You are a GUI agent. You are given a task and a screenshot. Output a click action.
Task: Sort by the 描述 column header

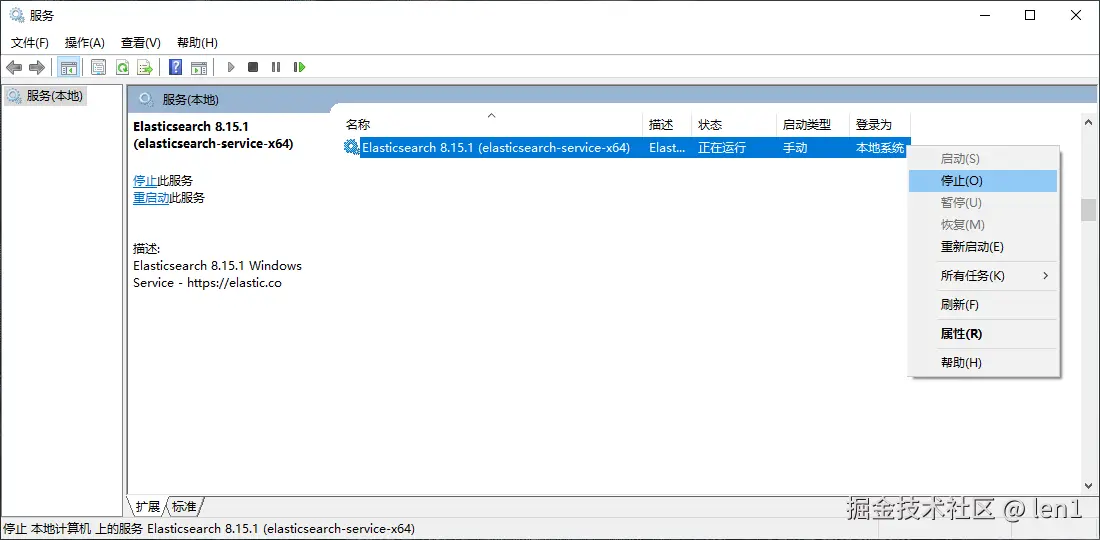tap(666, 125)
